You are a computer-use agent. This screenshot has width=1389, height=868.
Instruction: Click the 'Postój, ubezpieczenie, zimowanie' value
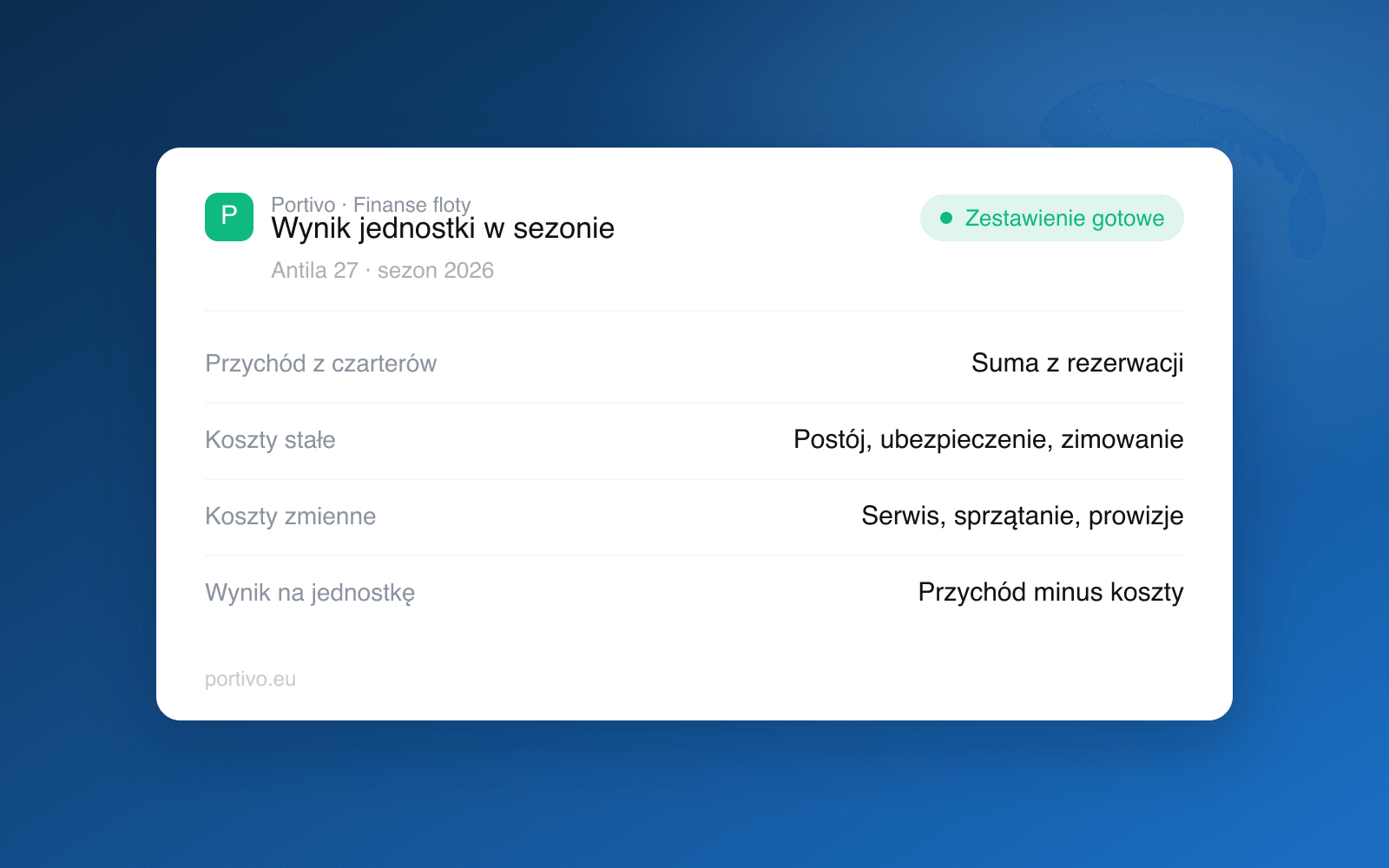988,439
